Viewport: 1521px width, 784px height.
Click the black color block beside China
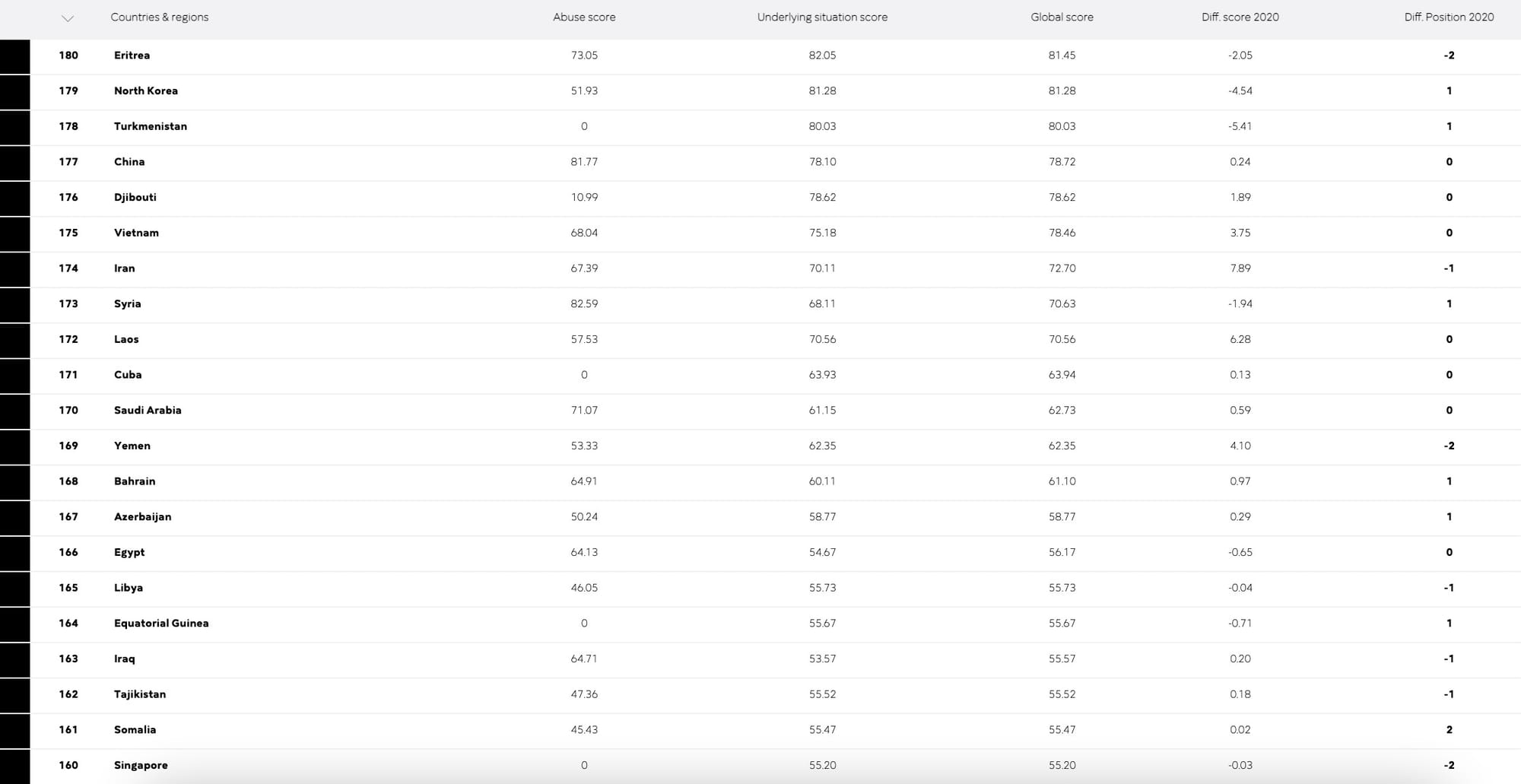[14, 162]
